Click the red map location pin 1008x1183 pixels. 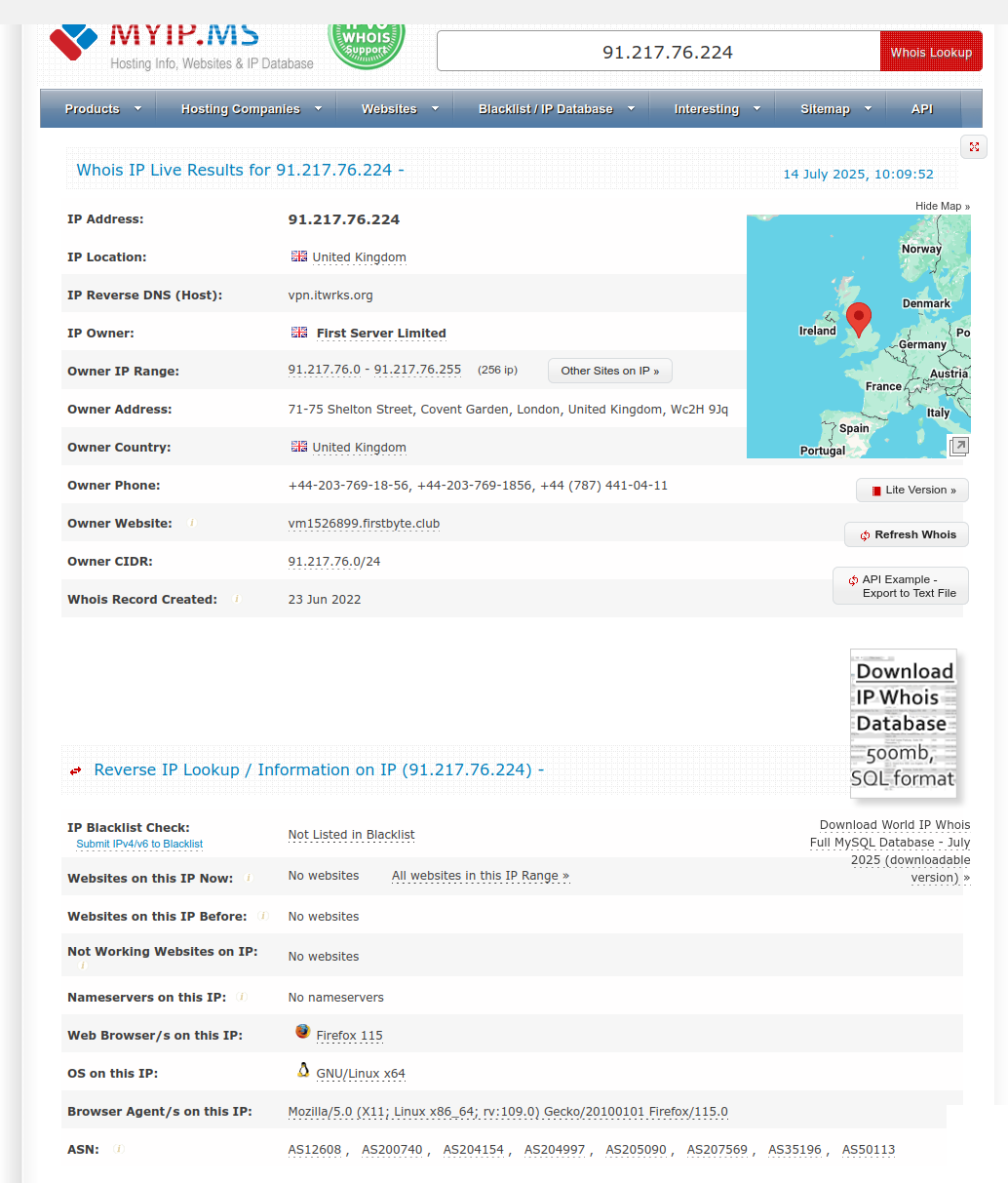[858, 319]
